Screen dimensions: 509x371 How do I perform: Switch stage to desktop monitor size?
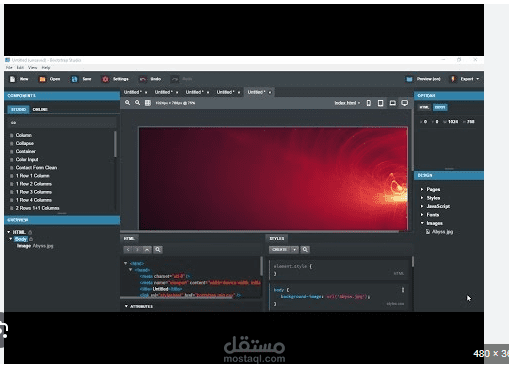click(405, 103)
